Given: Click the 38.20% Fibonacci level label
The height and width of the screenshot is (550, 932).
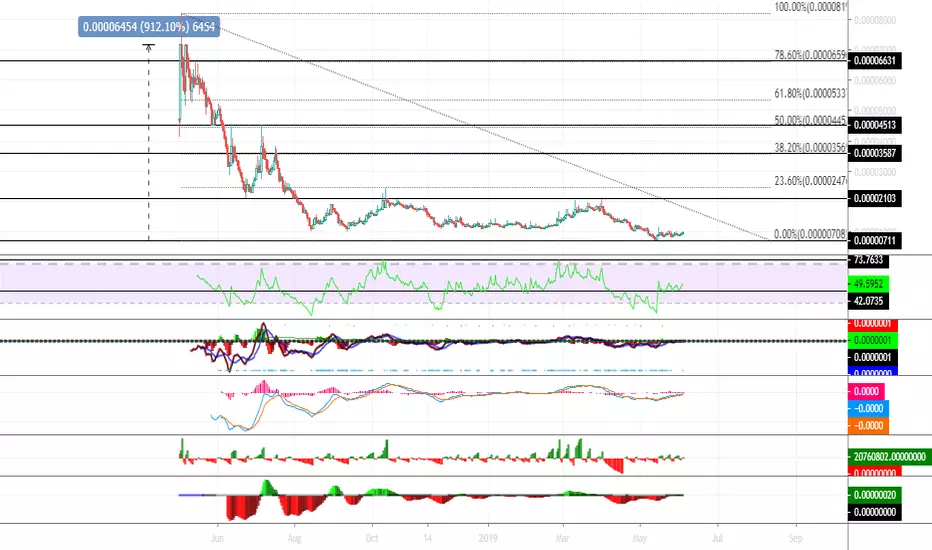Looking at the screenshot, I should [810, 147].
